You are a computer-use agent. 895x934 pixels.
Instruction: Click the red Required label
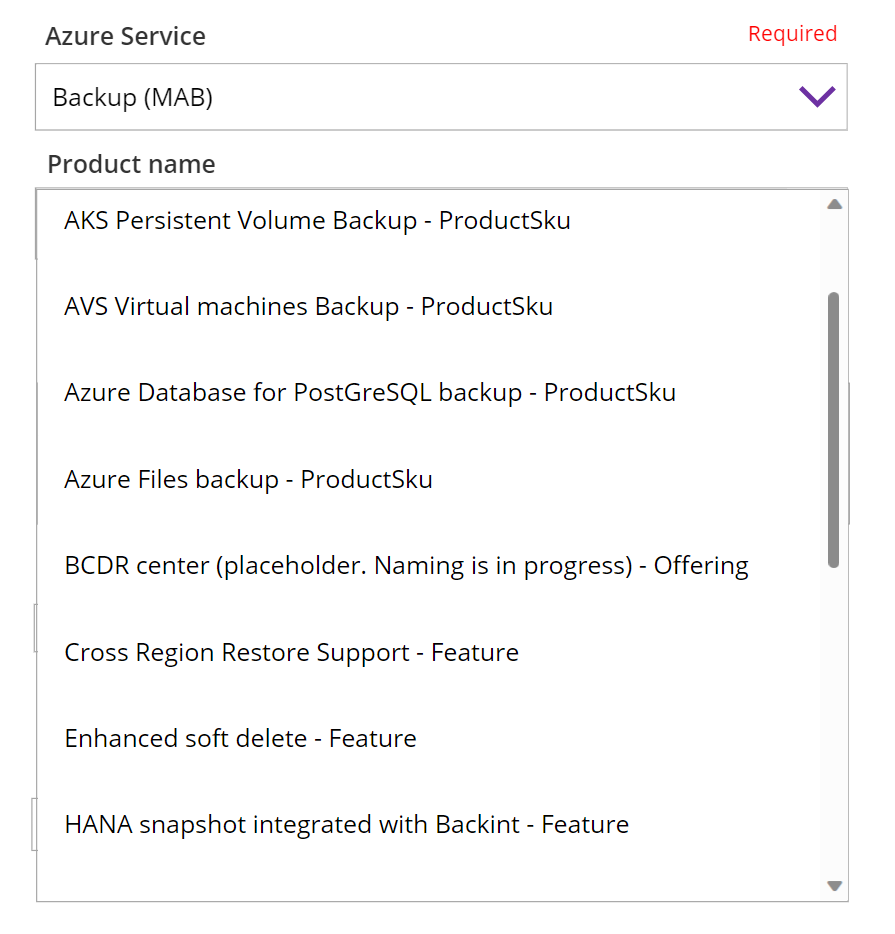tap(792, 33)
